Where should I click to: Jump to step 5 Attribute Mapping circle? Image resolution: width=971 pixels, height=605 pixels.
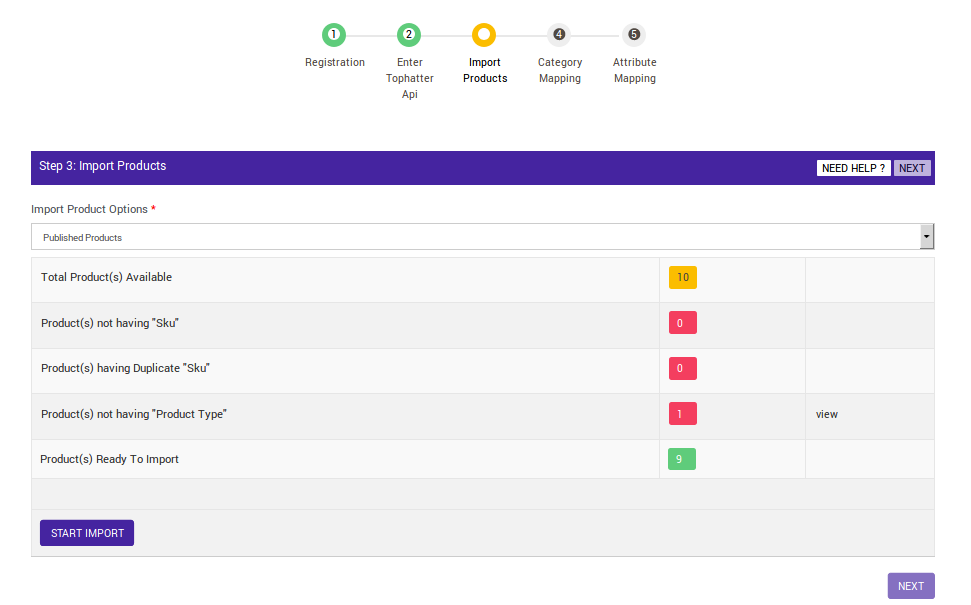tap(634, 35)
